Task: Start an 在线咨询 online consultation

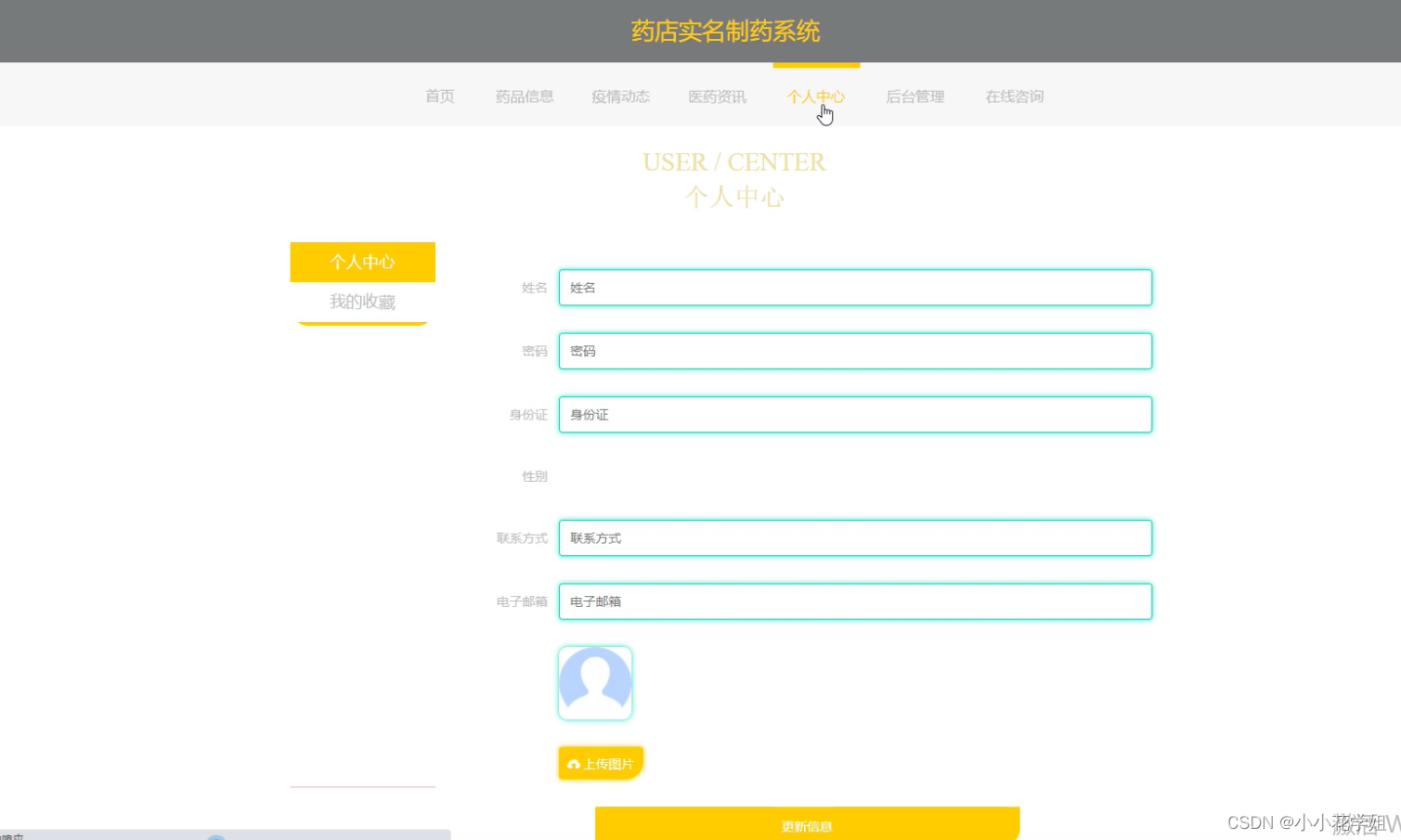Action: click(x=1014, y=97)
